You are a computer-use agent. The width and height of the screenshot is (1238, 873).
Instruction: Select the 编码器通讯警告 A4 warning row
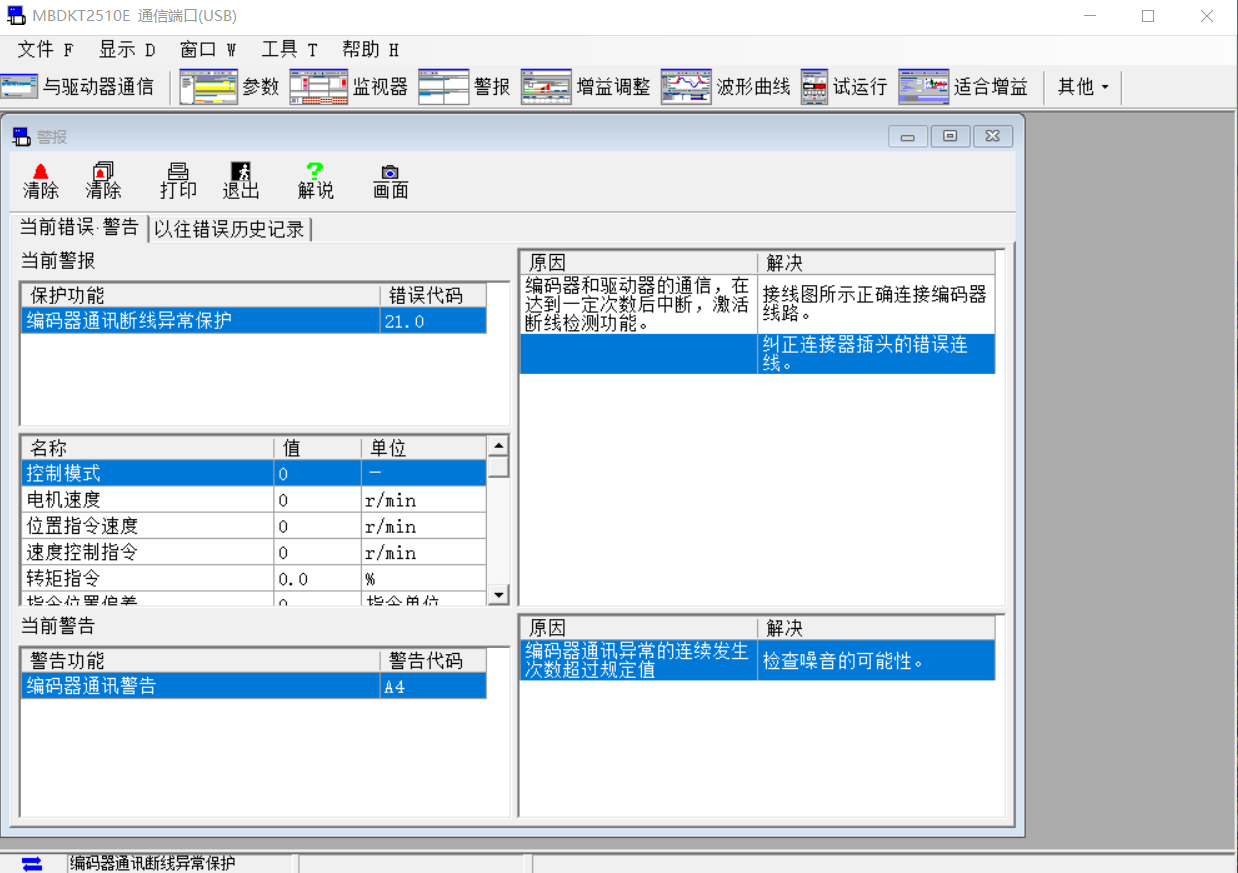[200, 686]
